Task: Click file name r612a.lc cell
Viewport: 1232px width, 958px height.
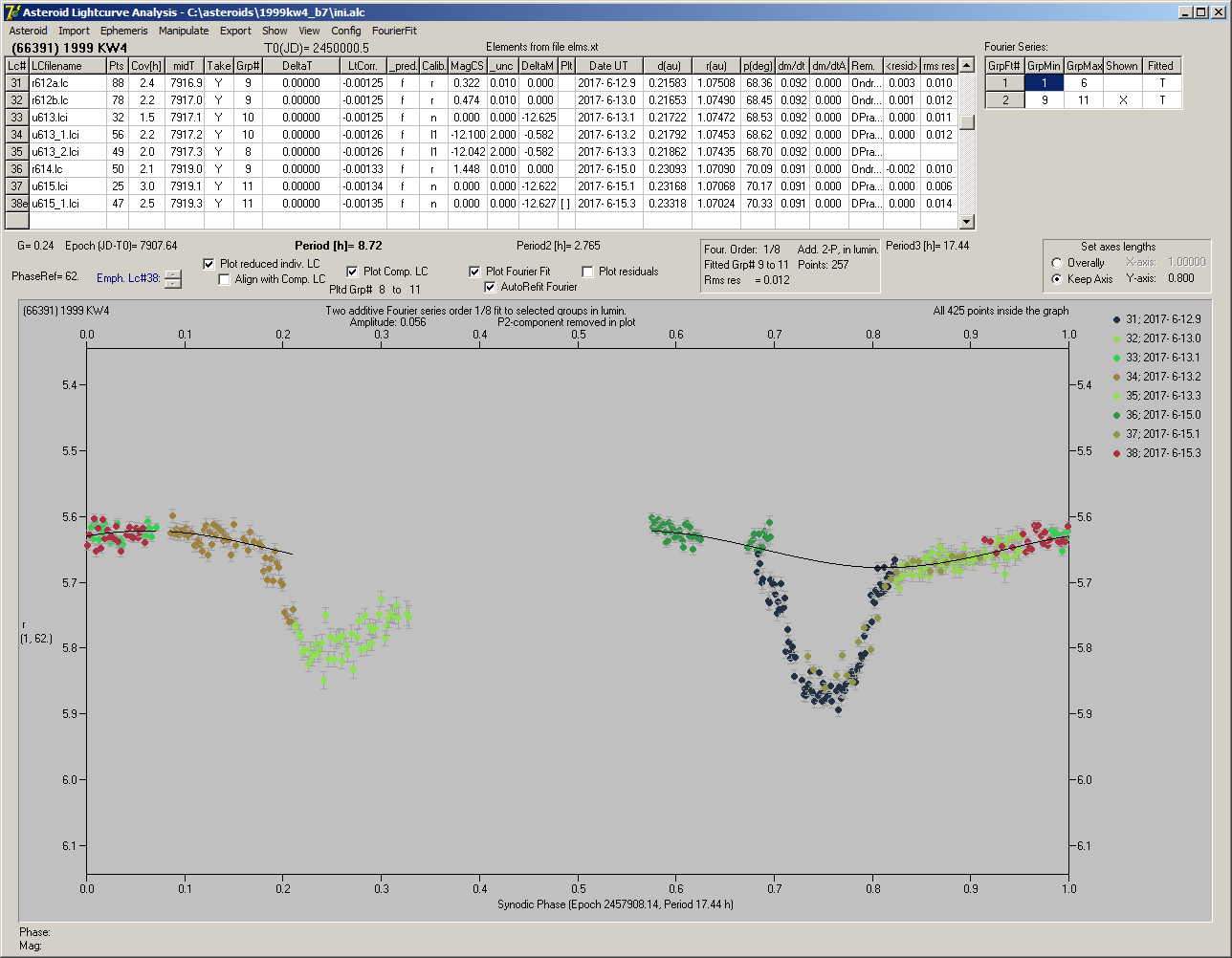Action: (67, 83)
